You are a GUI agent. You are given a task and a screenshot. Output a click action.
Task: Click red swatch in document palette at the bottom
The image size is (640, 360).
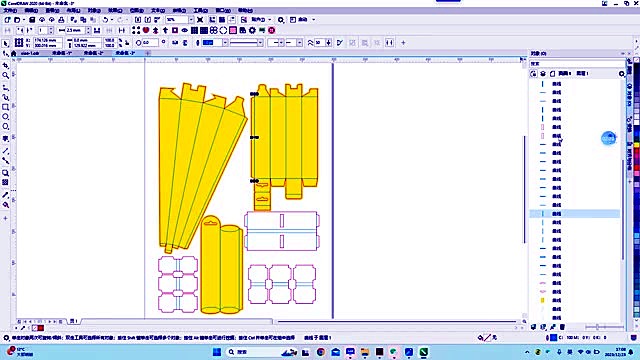41,328
